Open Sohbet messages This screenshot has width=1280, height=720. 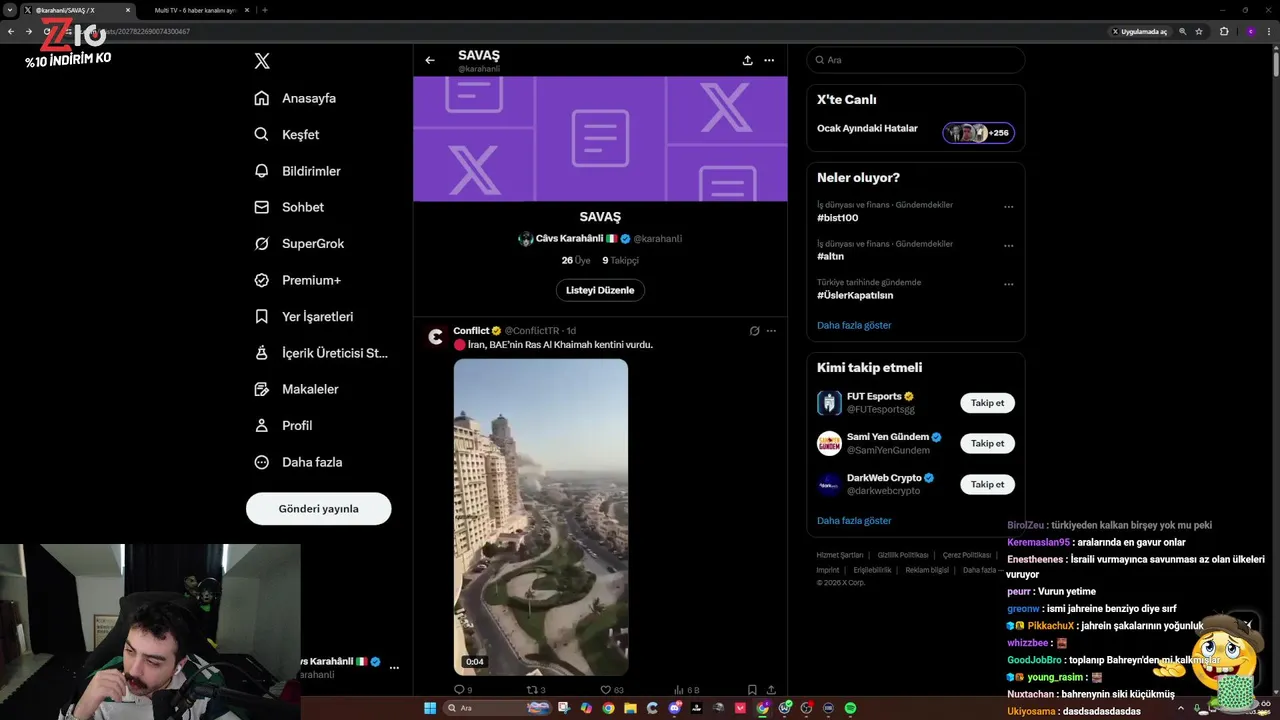click(289, 207)
